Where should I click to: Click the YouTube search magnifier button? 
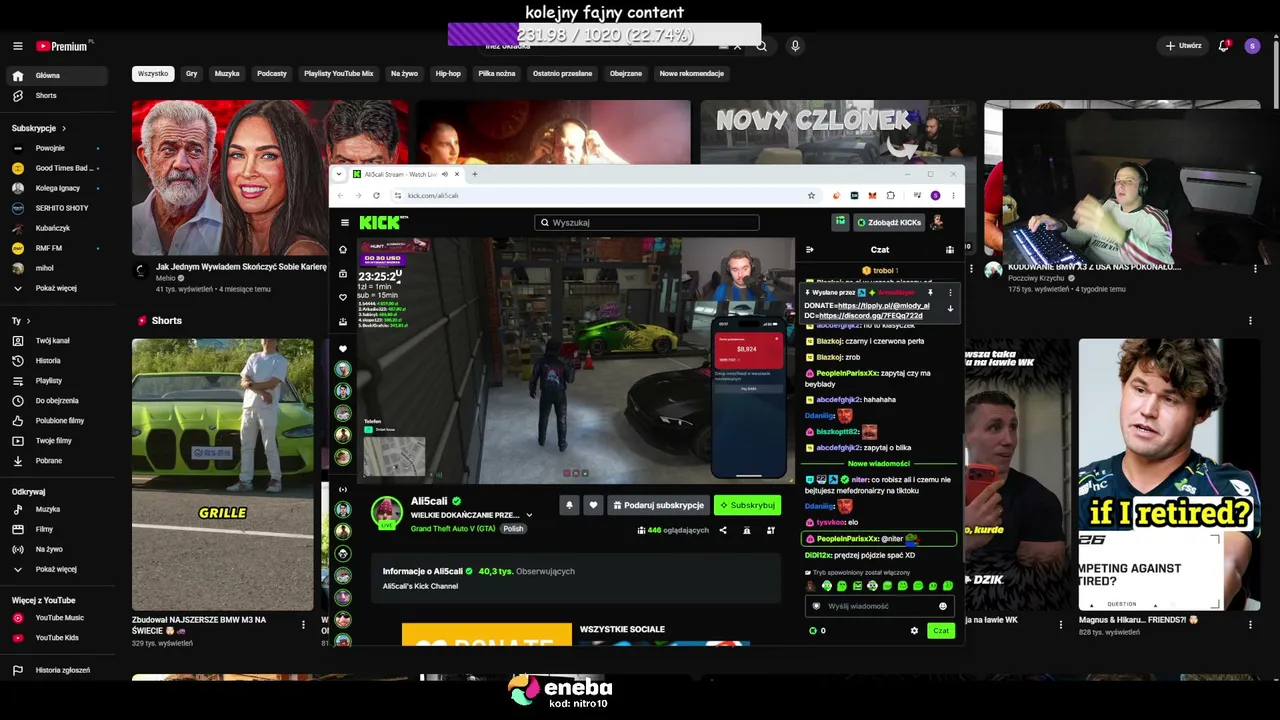tap(762, 46)
